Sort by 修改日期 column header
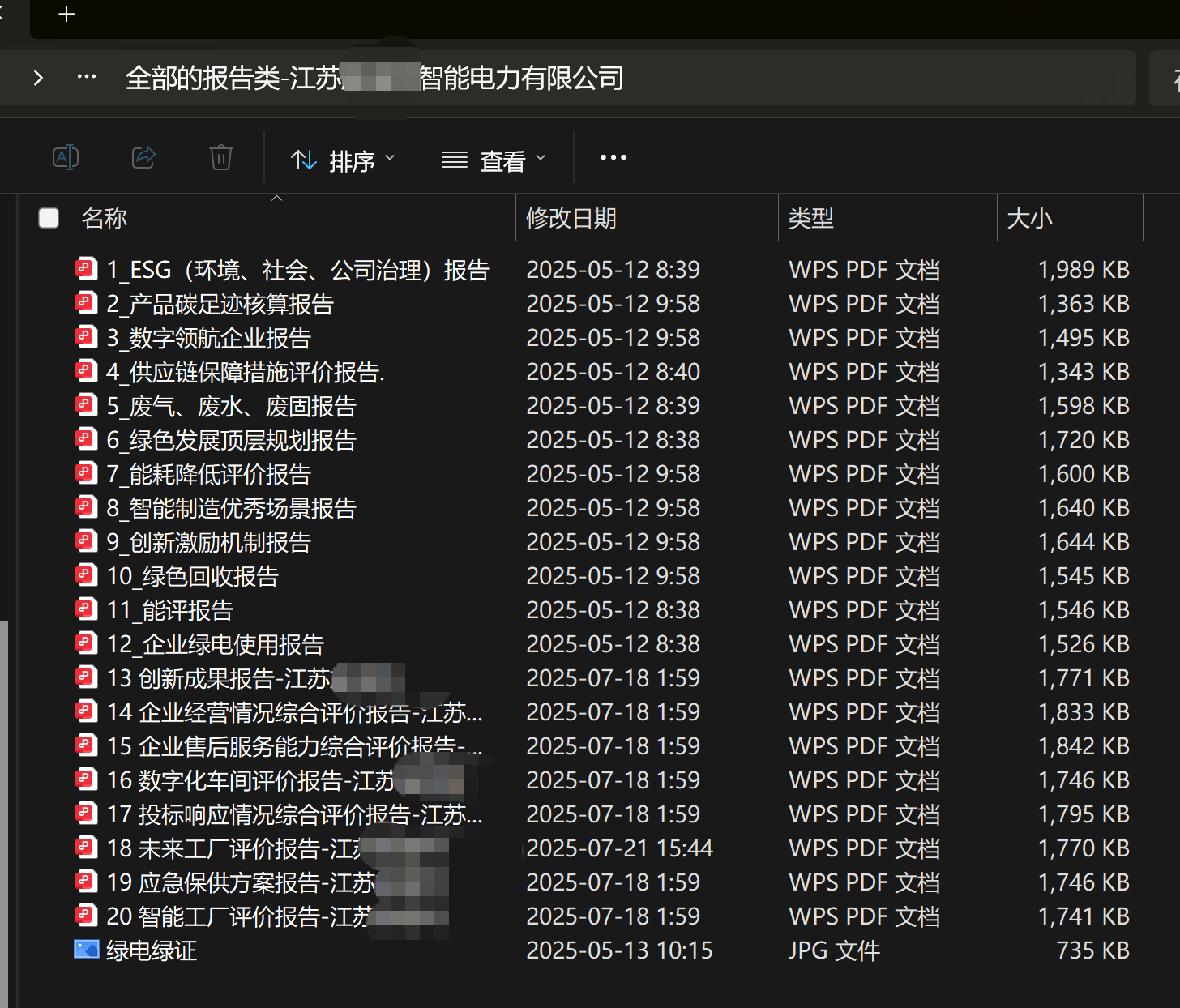This screenshot has height=1008, width=1180. (x=571, y=218)
